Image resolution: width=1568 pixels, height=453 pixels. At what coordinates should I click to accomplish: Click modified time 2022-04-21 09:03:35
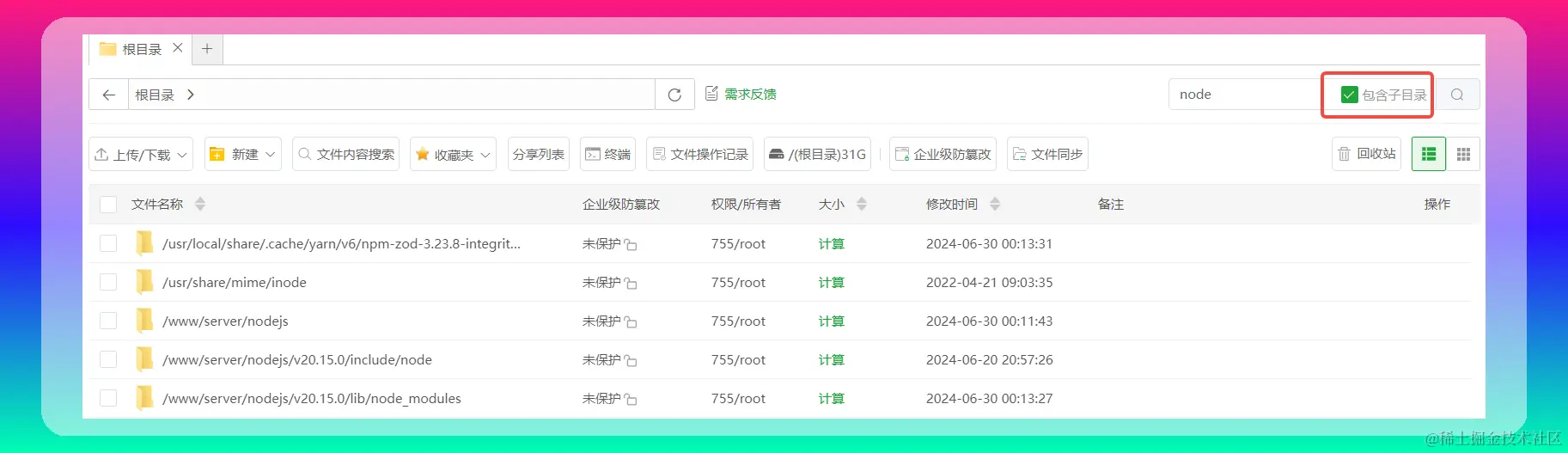coord(989,283)
